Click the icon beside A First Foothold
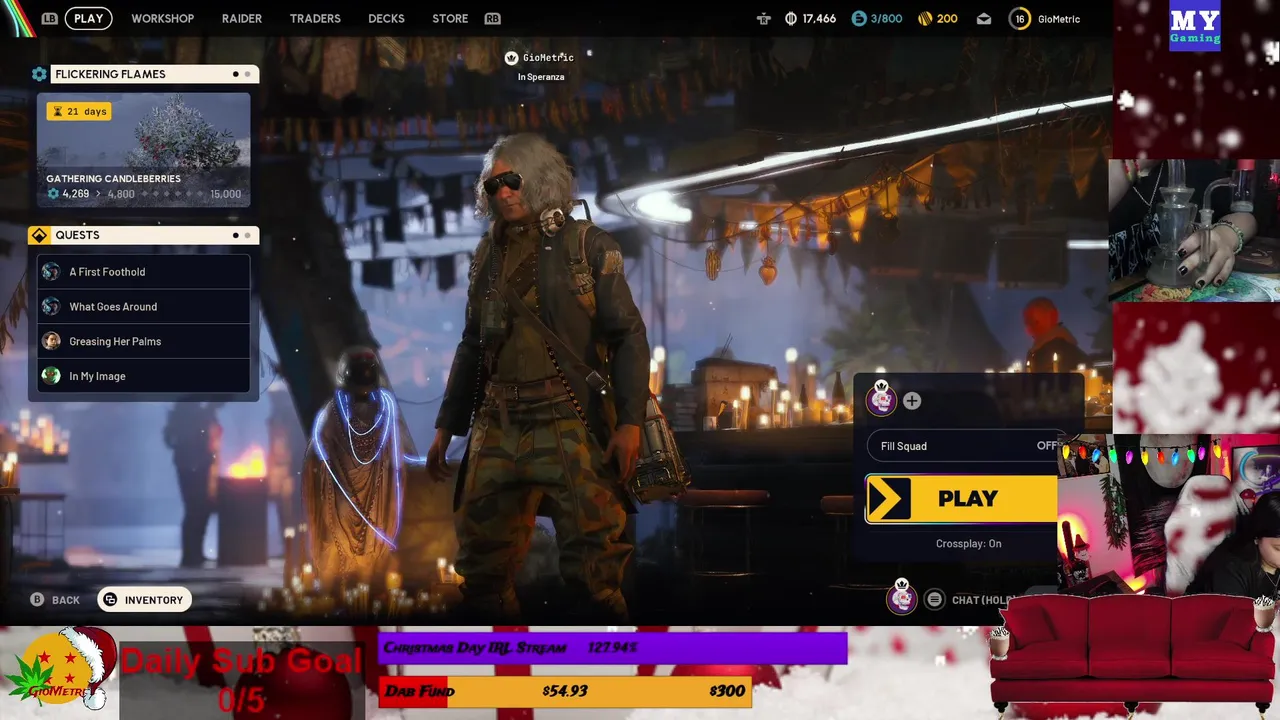This screenshot has width=1280, height=720. [51, 272]
